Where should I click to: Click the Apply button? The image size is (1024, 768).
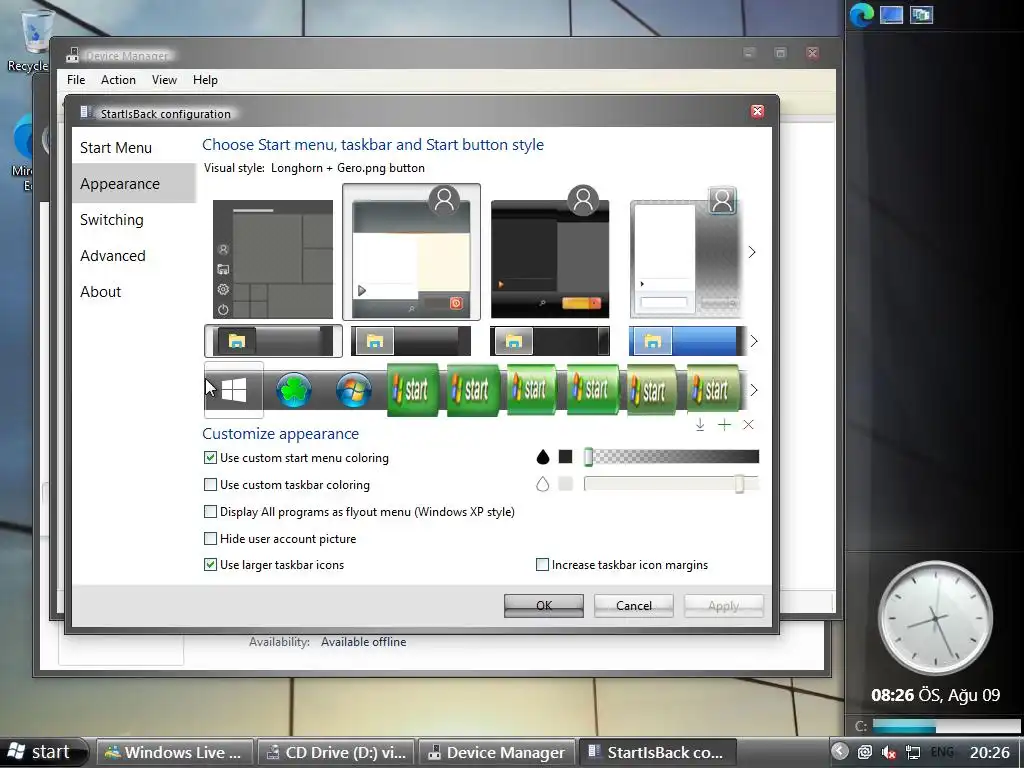pos(724,605)
